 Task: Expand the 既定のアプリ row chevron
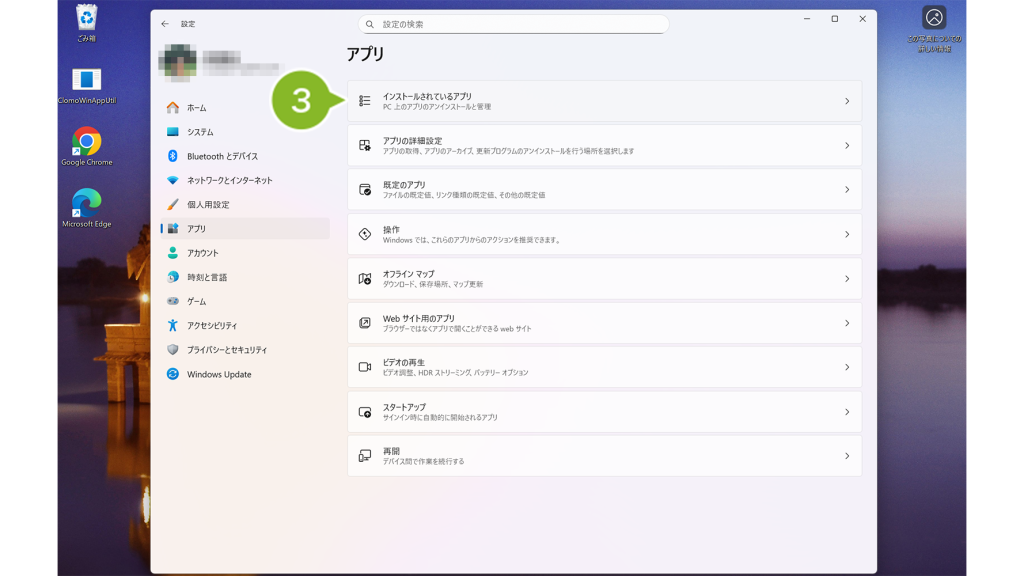(x=847, y=189)
